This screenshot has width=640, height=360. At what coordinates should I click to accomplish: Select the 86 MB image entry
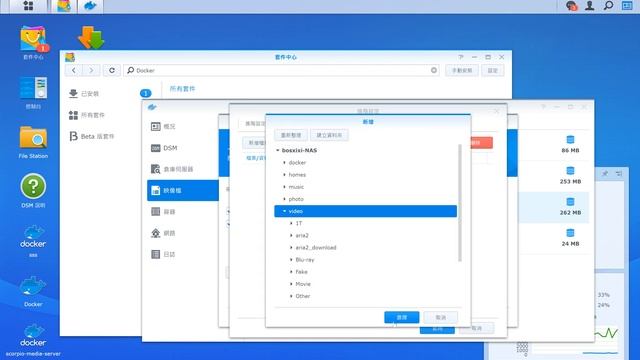pos(570,144)
